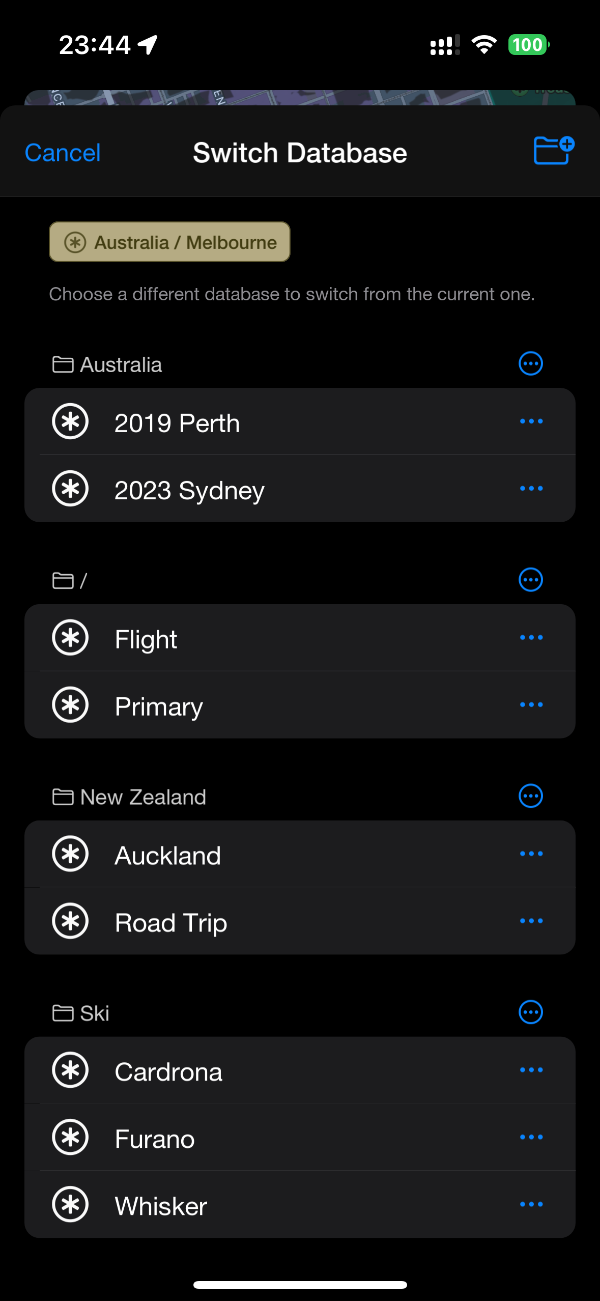Open more options for root folder
Image resolution: width=600 pixels, height=1301 pixels.
(531, 579)
